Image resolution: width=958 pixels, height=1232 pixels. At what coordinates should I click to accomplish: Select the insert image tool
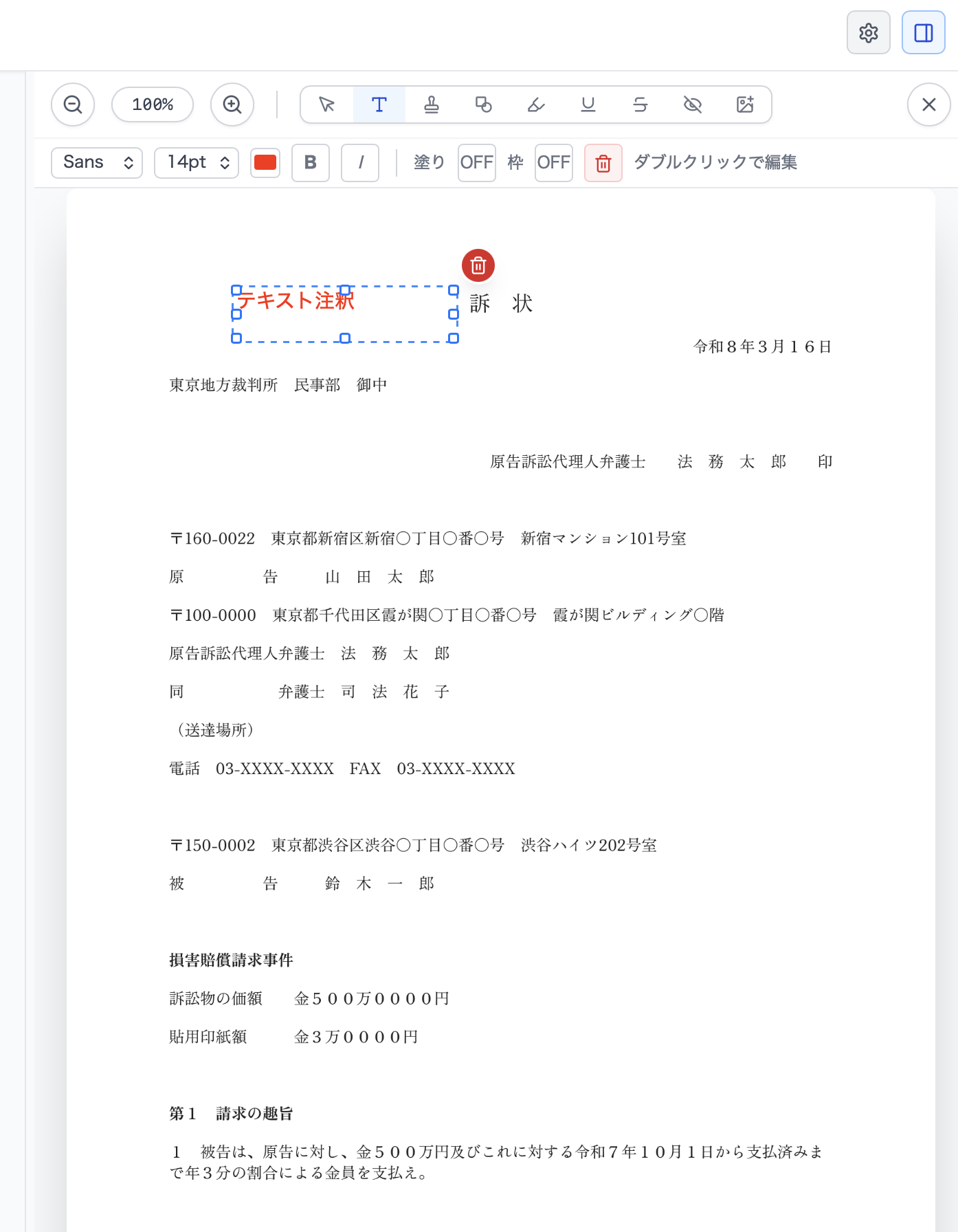[x=745, y=104]
